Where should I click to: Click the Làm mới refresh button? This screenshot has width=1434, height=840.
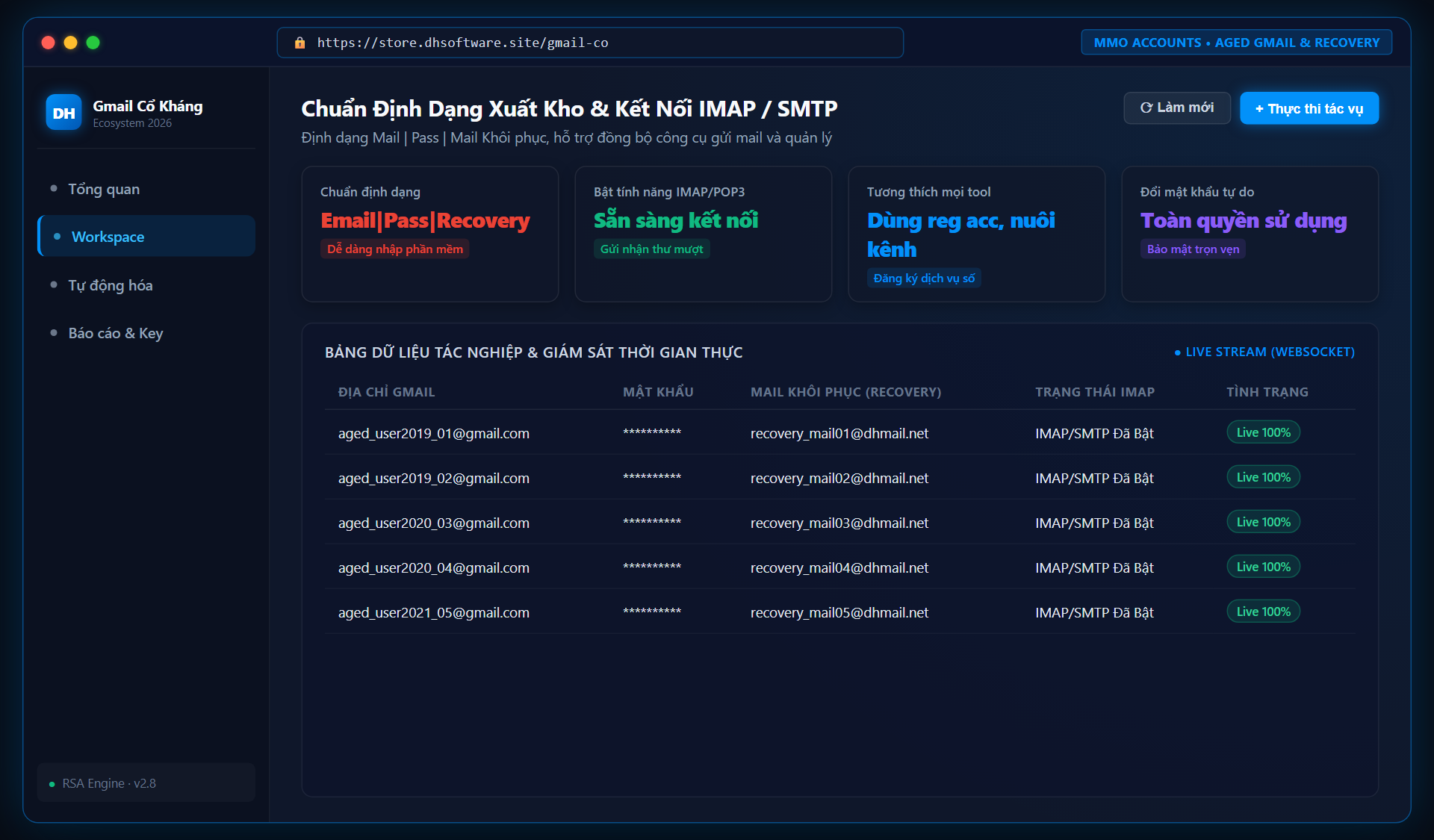click(1176, 108)
